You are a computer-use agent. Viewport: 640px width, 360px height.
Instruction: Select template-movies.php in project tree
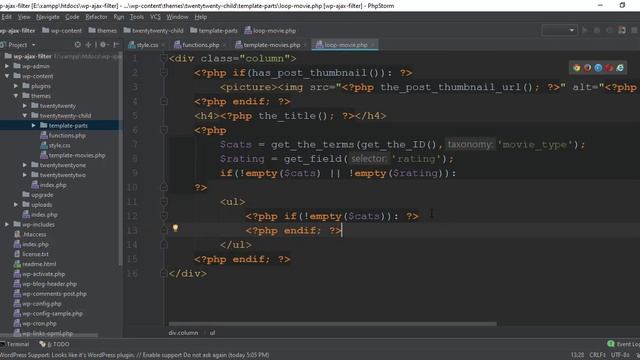[x=73, y=155]
